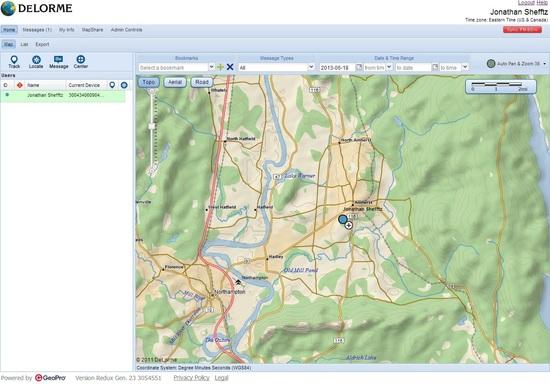Click the map zoom-out control below the zoom bar
This screenshot has width=550, height=384.
(153, 172)
